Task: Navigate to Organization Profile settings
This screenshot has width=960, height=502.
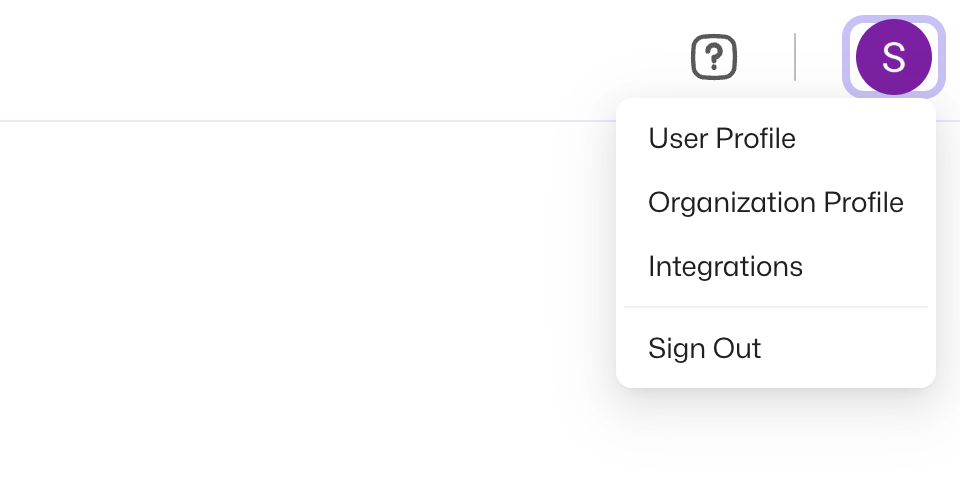Action: [x=775, y=203]
